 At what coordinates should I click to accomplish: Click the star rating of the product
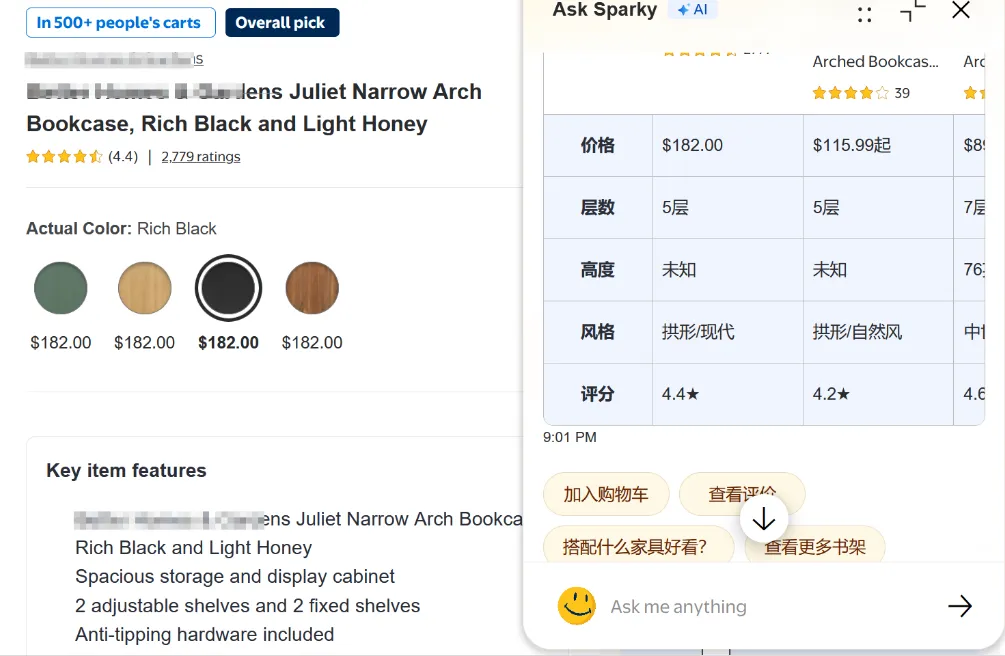(x=64, y=156)
